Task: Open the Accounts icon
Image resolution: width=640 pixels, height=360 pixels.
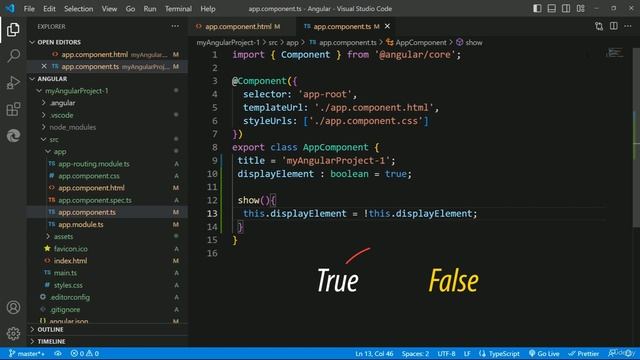Action: [x=13, y=307]
